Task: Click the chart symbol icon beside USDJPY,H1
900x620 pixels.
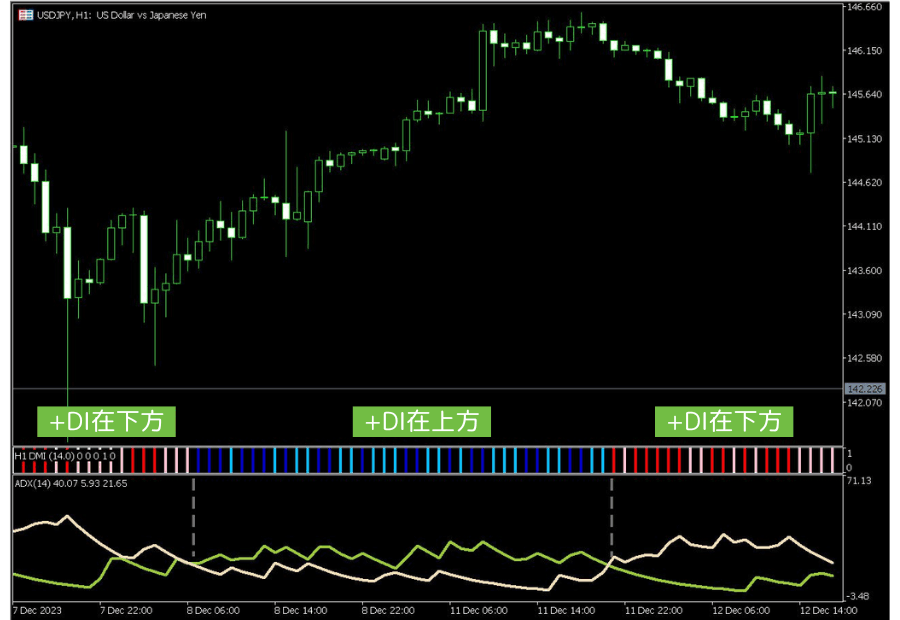Action: pyautogui.click(x=26, y=16)
